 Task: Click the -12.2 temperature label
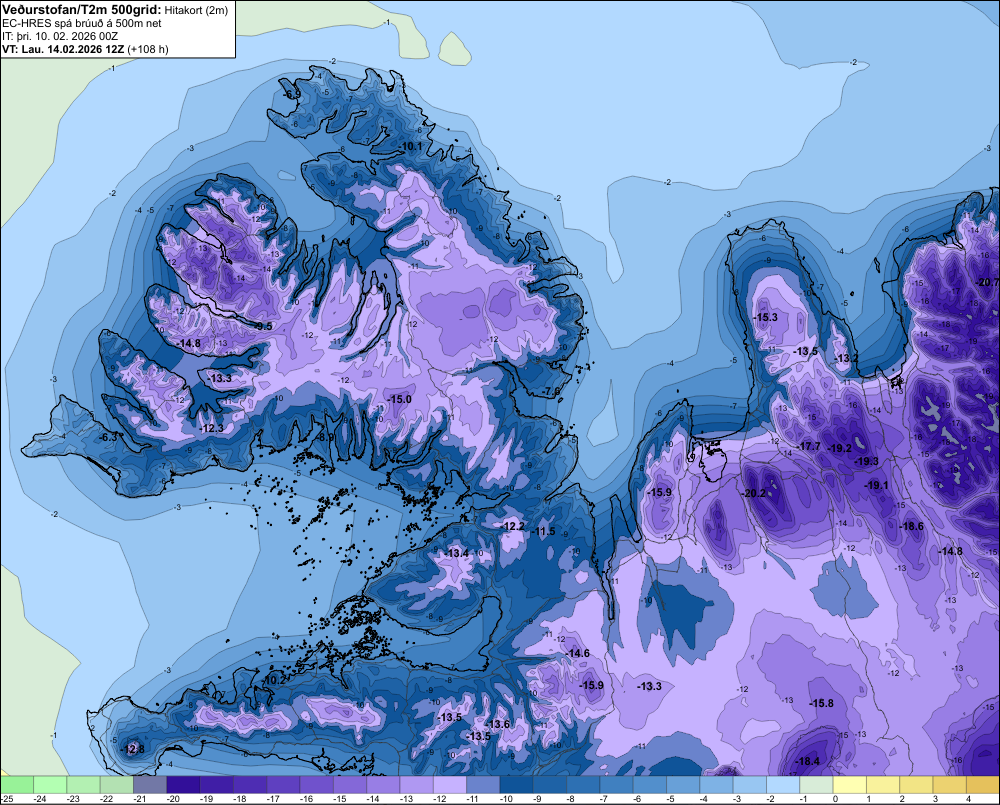click(x=513, y=526)
